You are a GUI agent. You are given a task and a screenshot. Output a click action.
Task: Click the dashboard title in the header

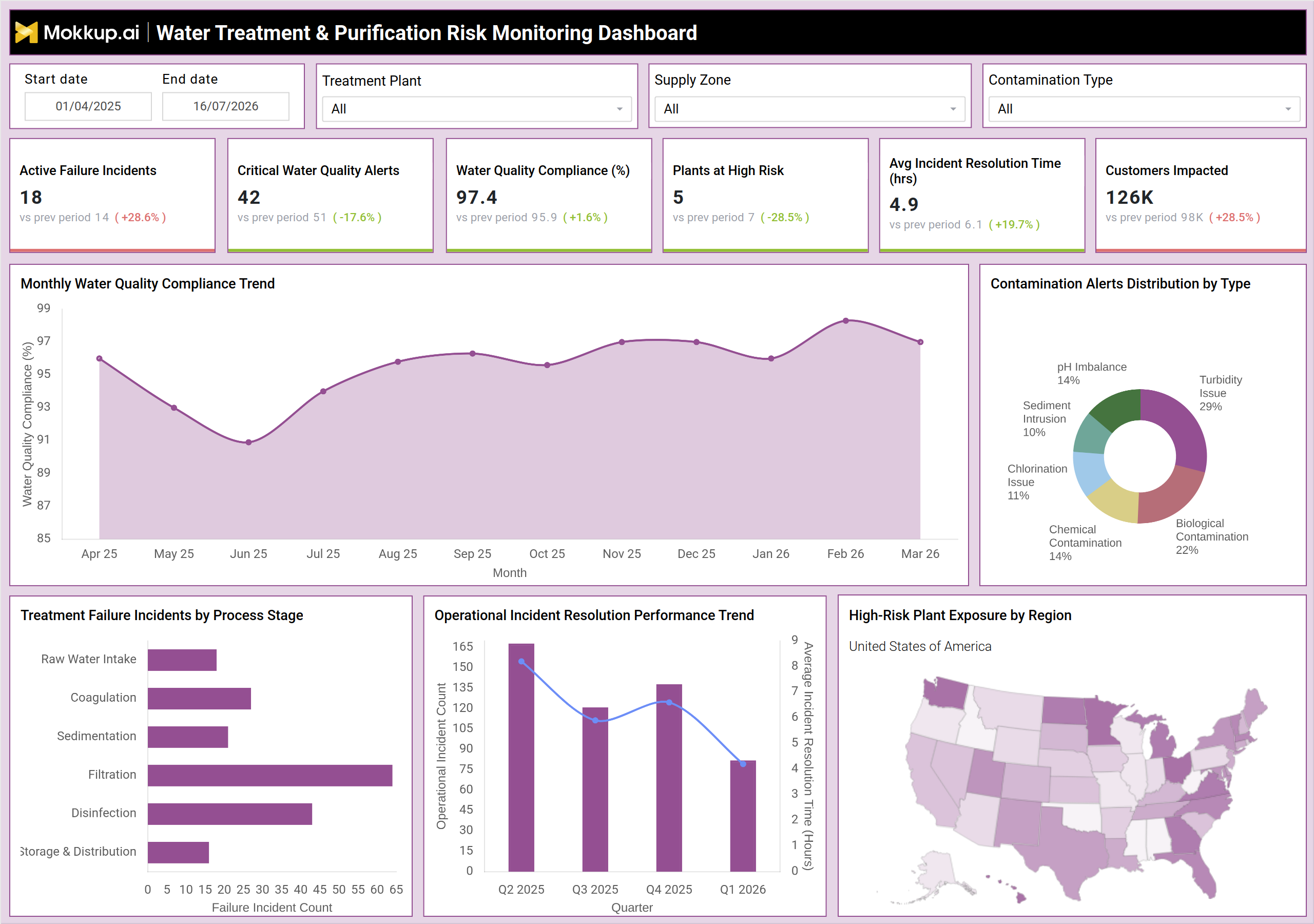427,33
